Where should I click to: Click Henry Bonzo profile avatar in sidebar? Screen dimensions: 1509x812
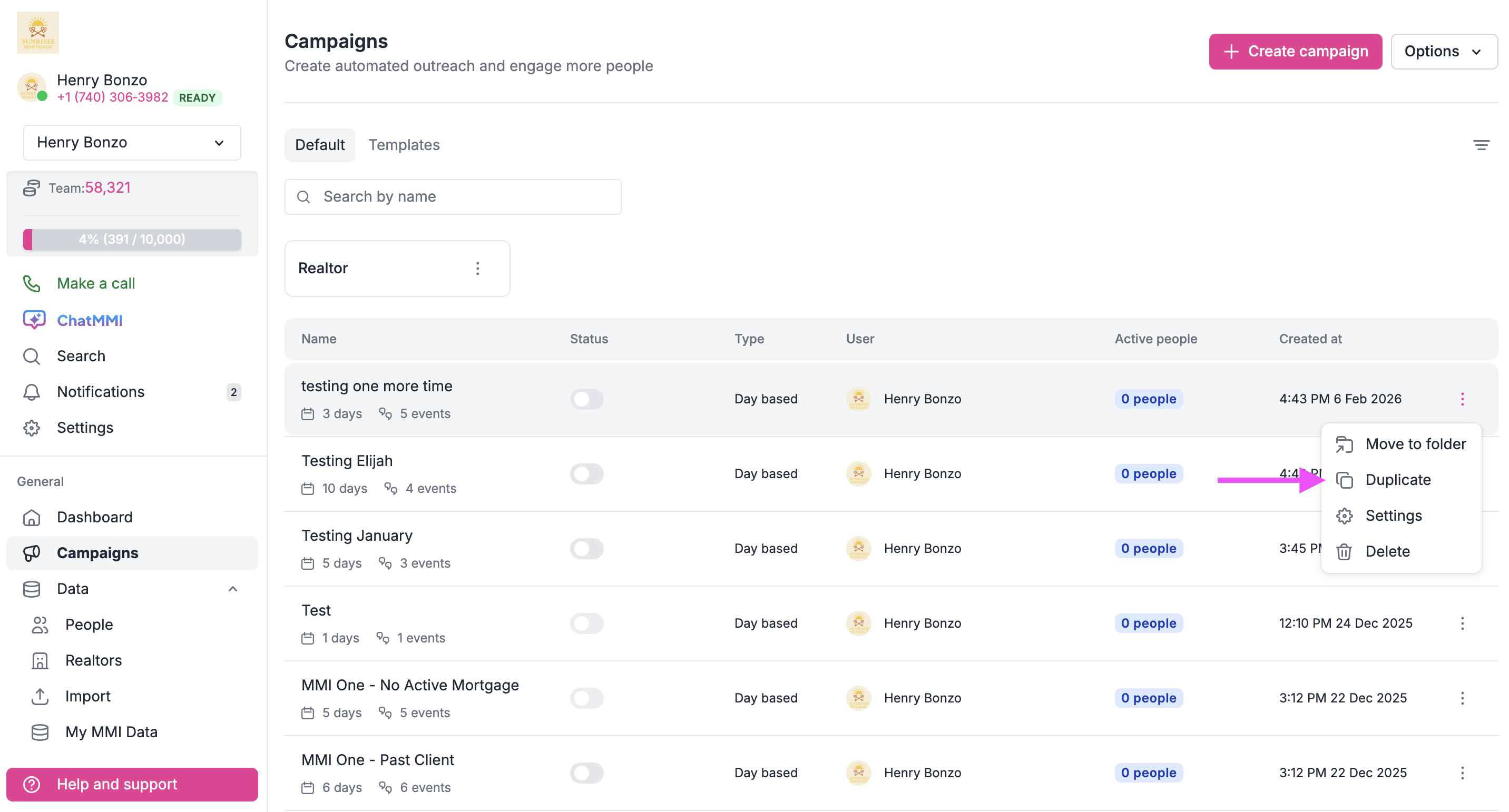[x=32, y=87]
